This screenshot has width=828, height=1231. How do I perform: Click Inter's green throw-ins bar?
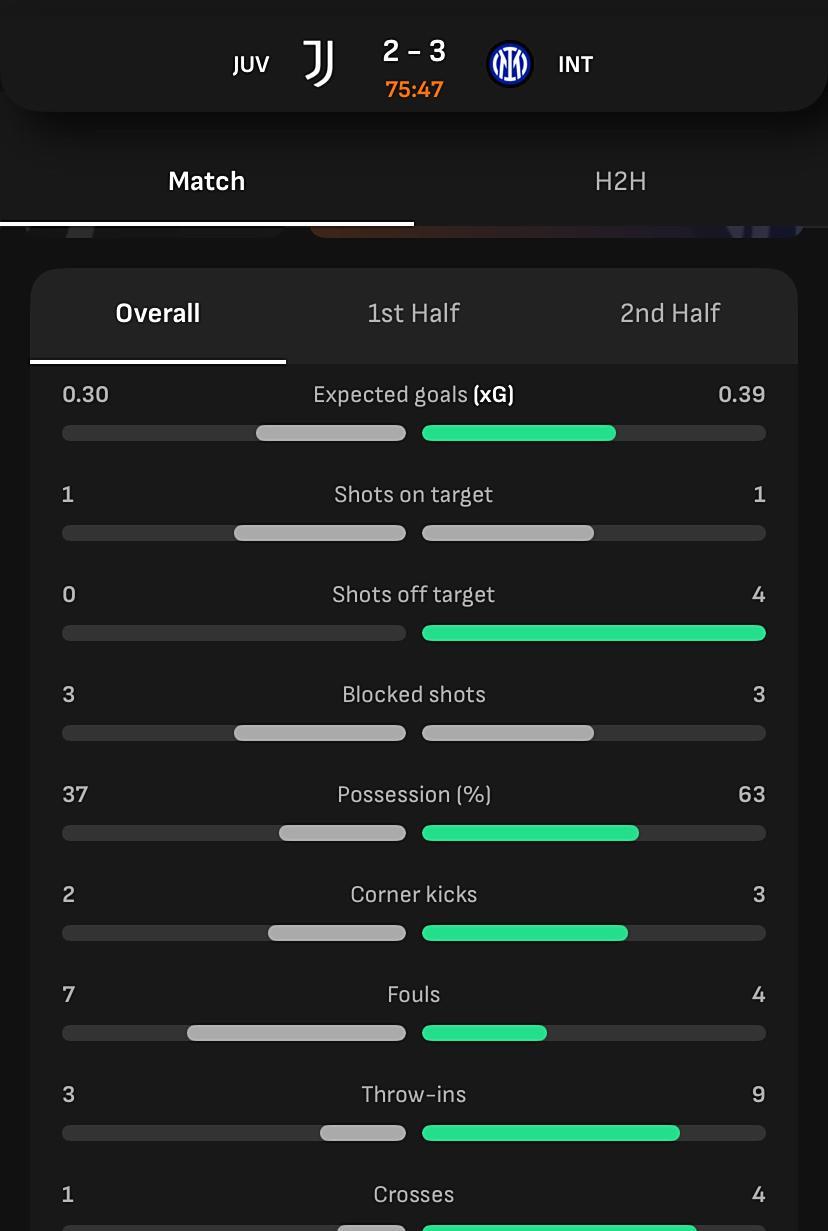pyautogui.click(x=551, y=1133)
